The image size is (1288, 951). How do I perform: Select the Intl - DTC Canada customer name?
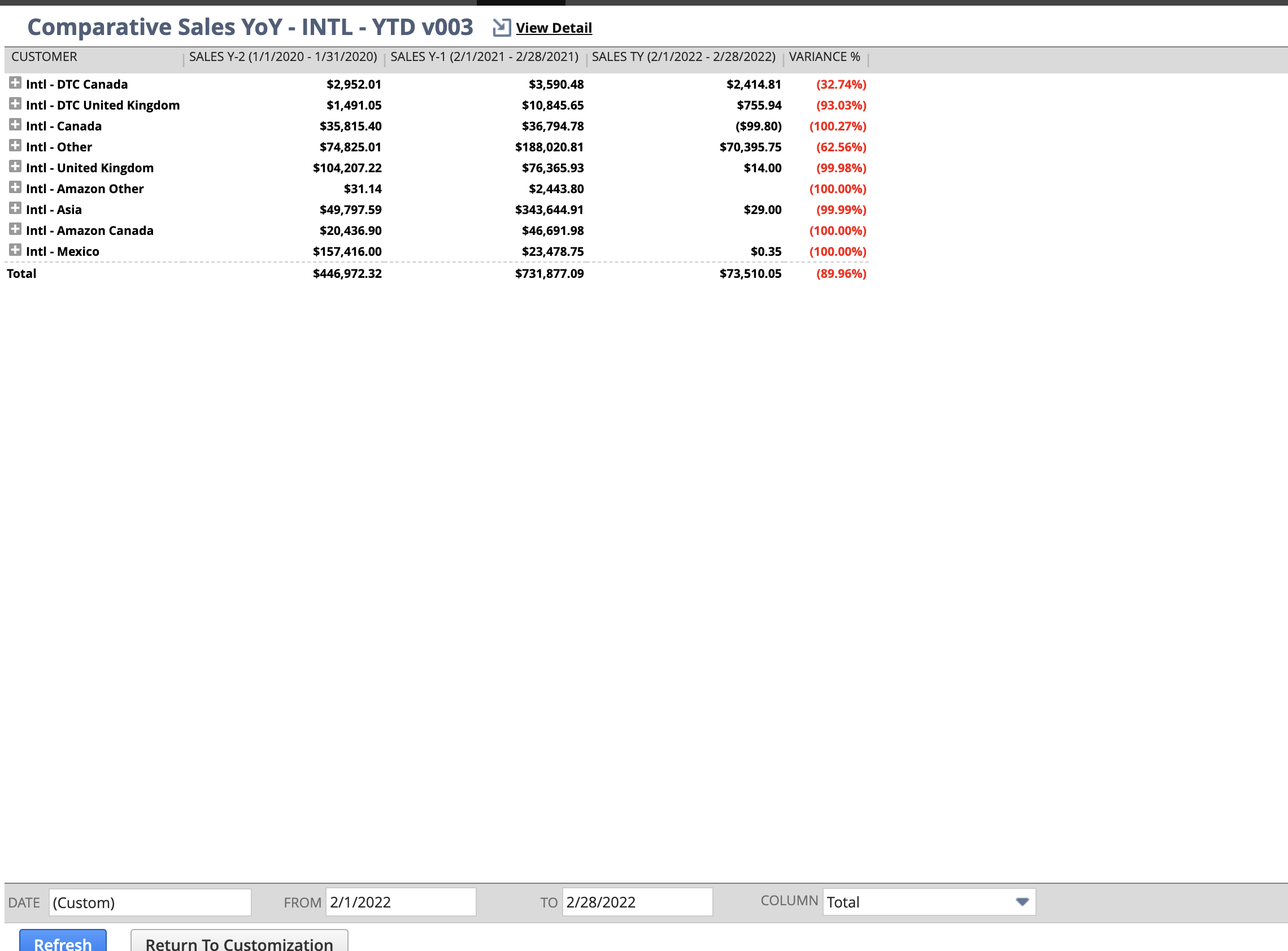(x=77, y=84)
